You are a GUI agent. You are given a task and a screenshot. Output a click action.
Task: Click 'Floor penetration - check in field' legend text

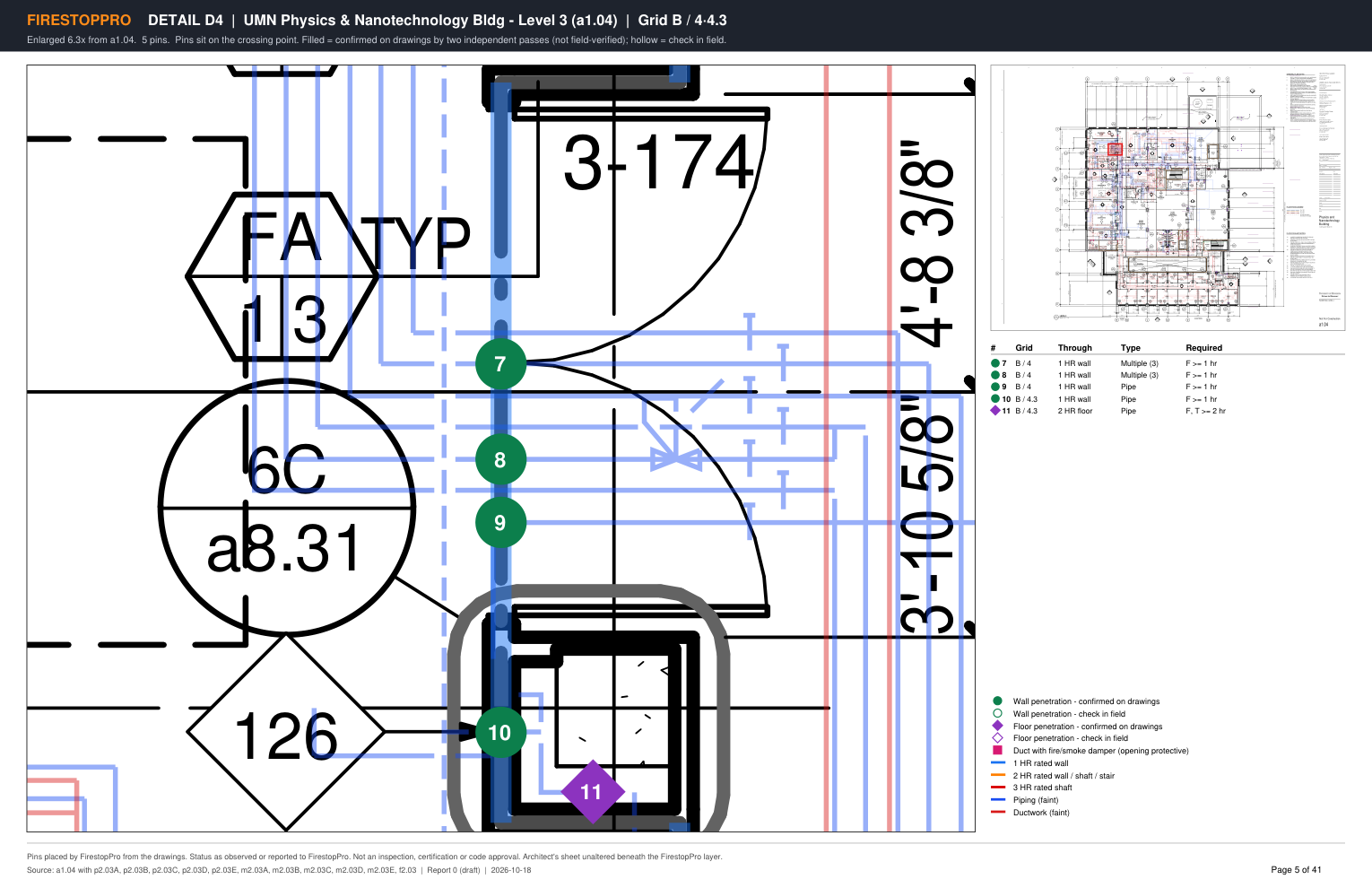1071,738
